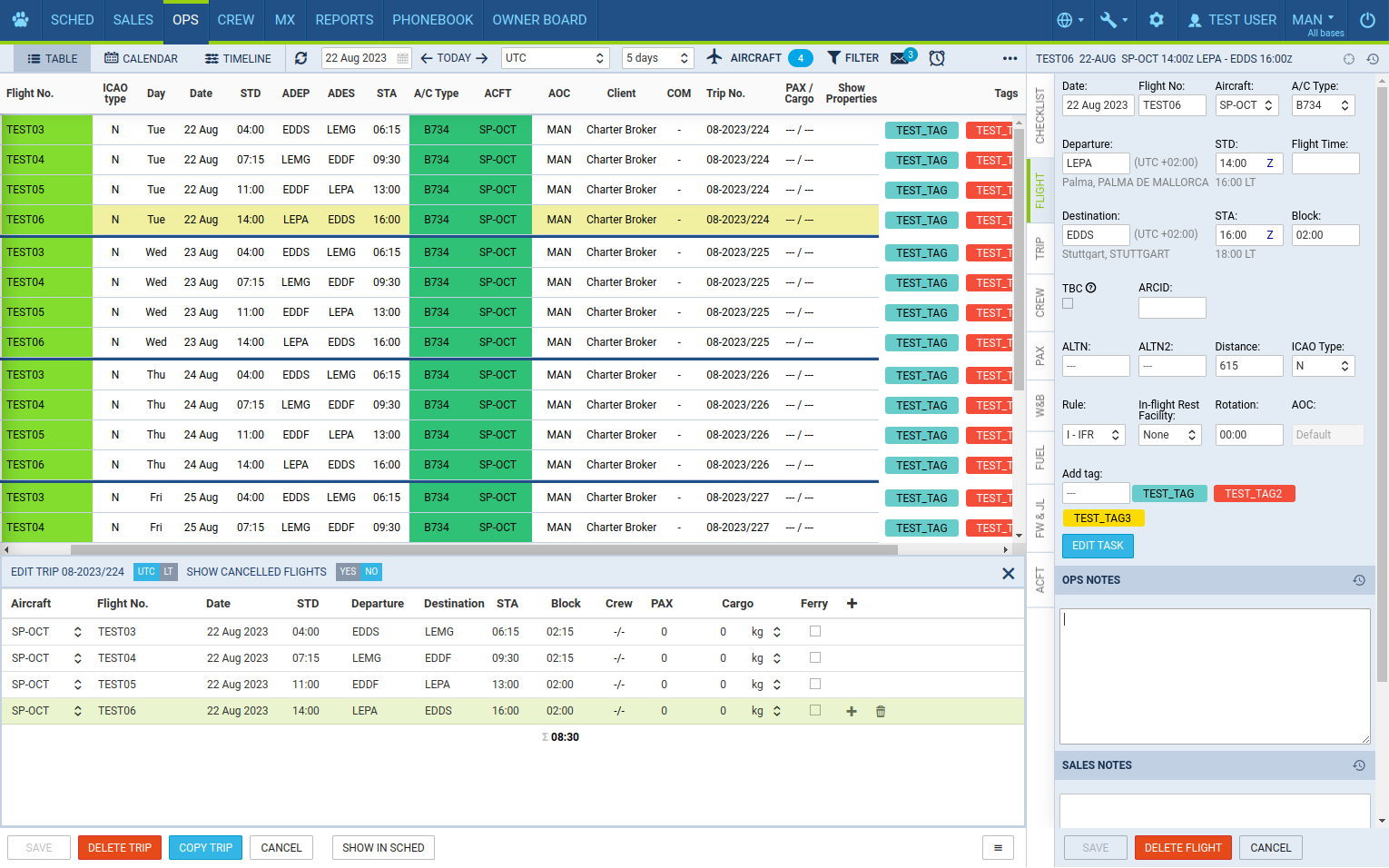Open the REPORTS menu
The image size is (1389, 868).
coord(344,20)
